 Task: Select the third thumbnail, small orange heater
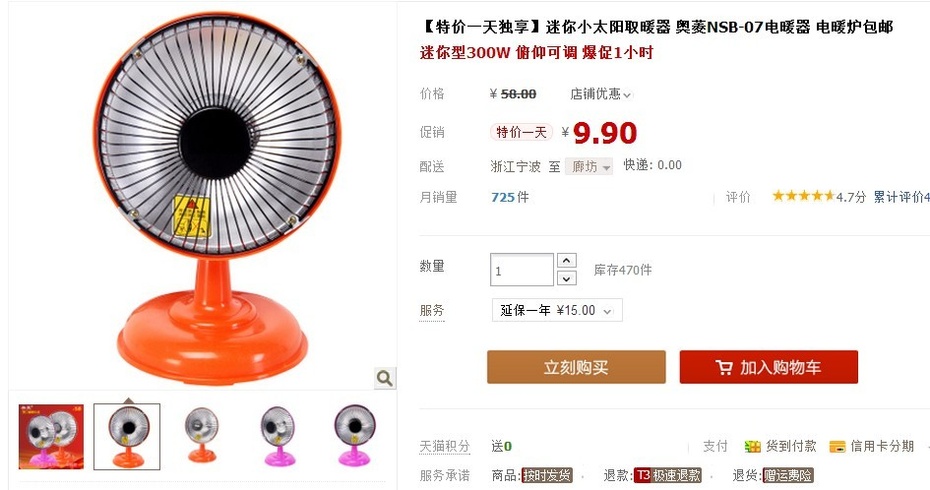point(202,435)
